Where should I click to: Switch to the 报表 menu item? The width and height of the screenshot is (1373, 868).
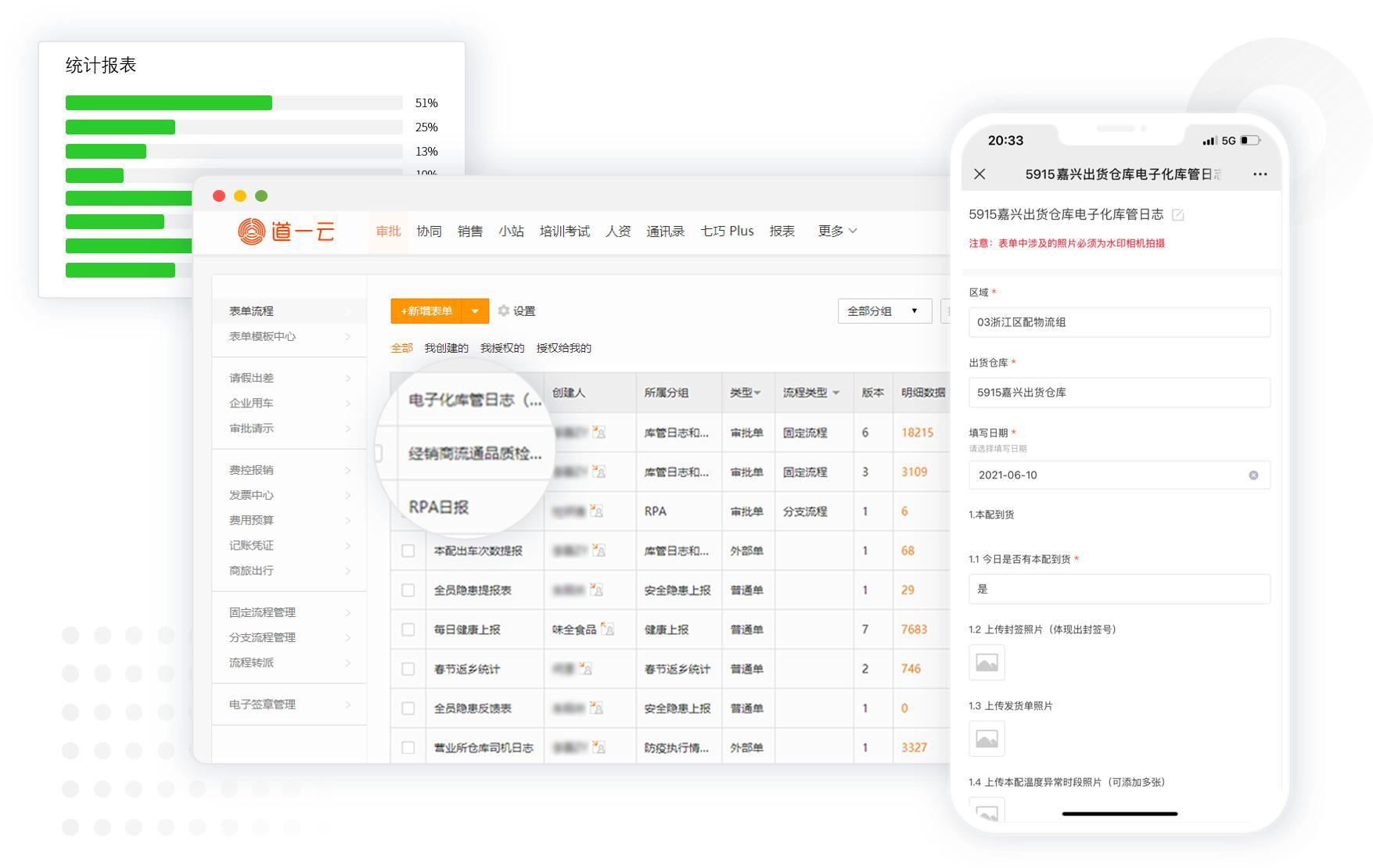782,231
